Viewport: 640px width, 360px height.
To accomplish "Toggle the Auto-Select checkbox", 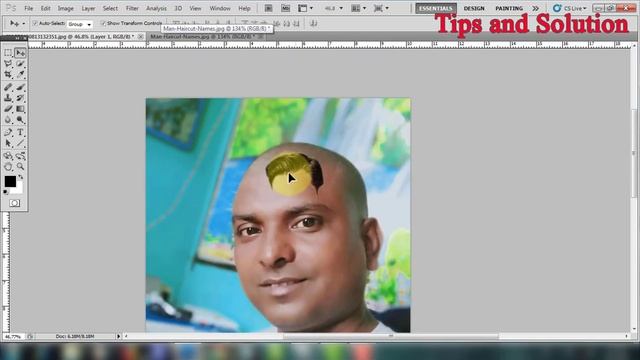I will coord(35,24).
